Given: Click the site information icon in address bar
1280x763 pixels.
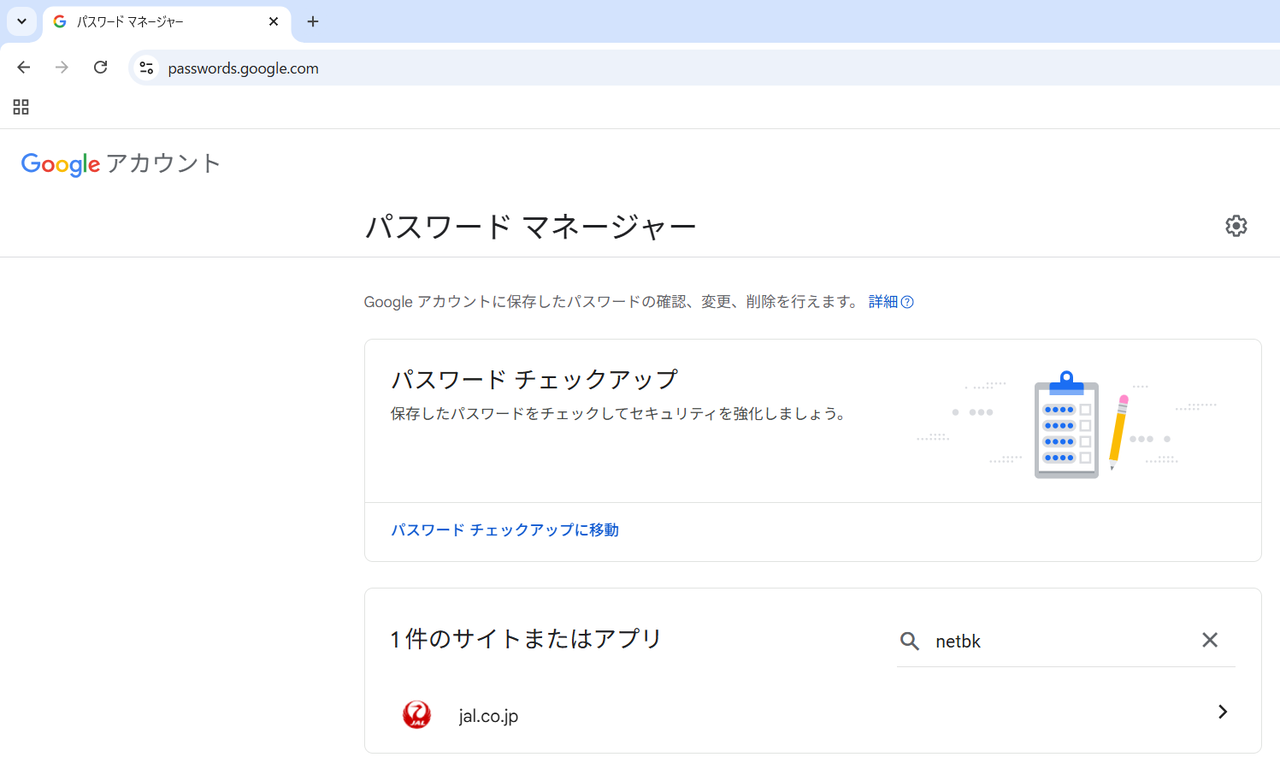Looking at the screenshot, I should (x=146, y=67).
